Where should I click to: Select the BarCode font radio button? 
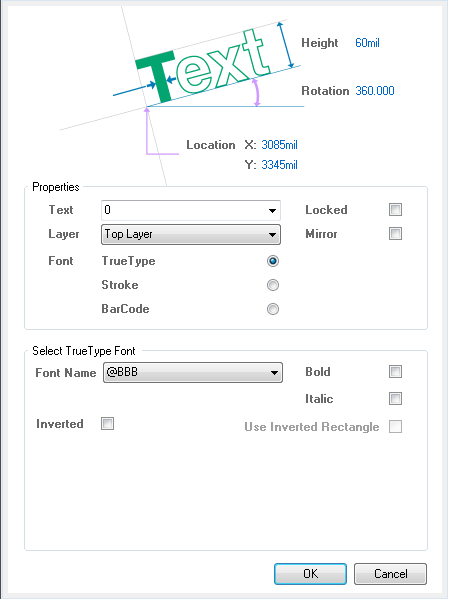tap(273, 309)
